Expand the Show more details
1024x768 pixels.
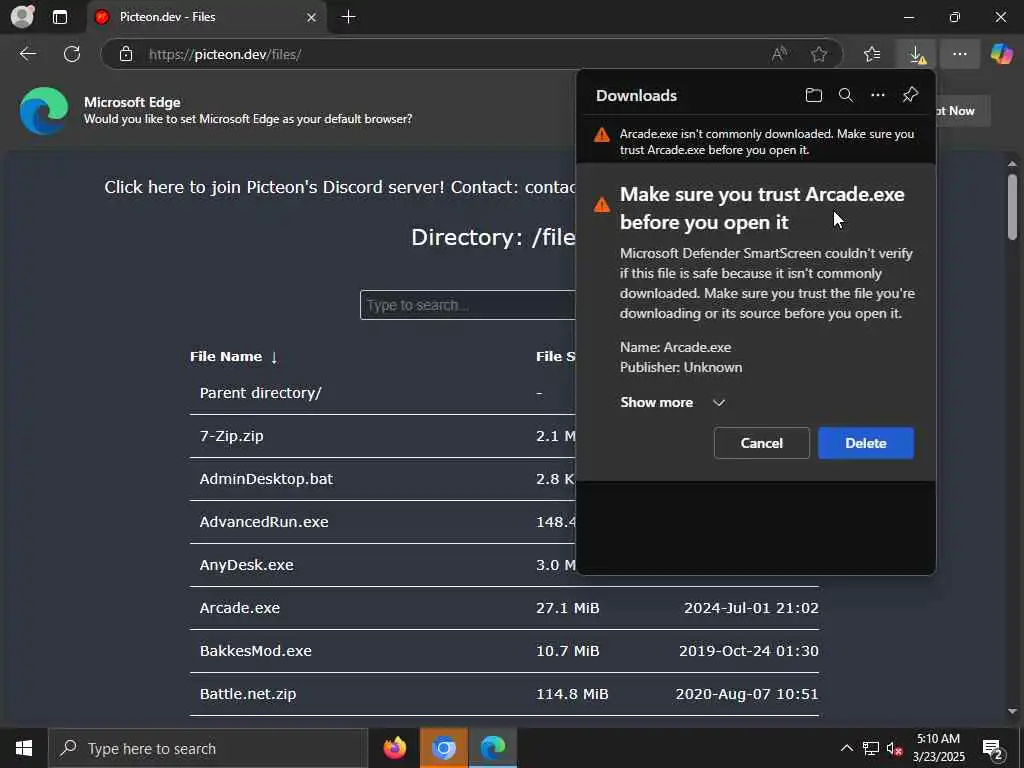pyautogui.click(x=673, y=402)
